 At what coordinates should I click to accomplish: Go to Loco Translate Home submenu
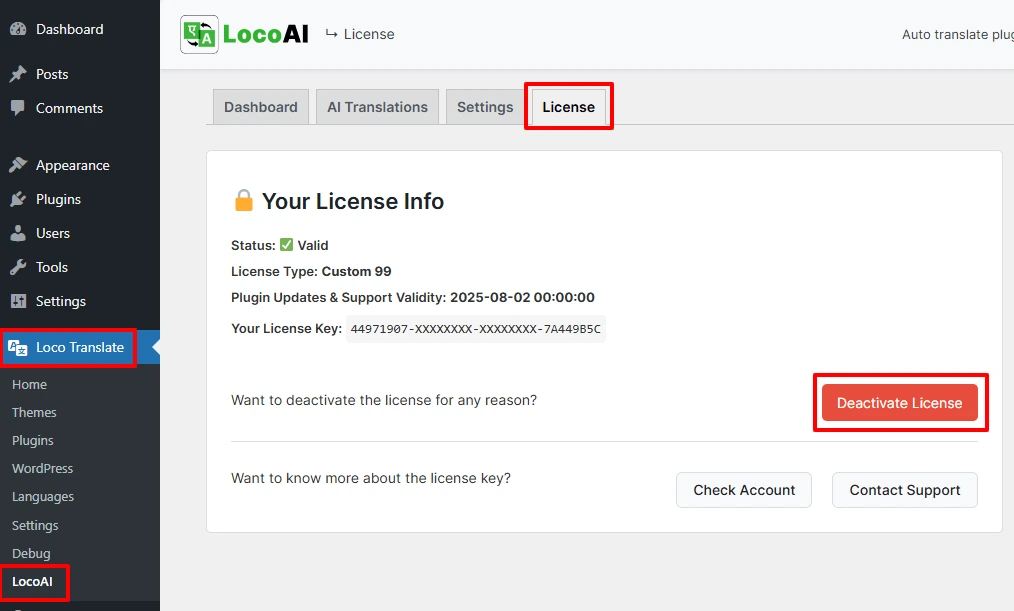(x=29, y=385)
